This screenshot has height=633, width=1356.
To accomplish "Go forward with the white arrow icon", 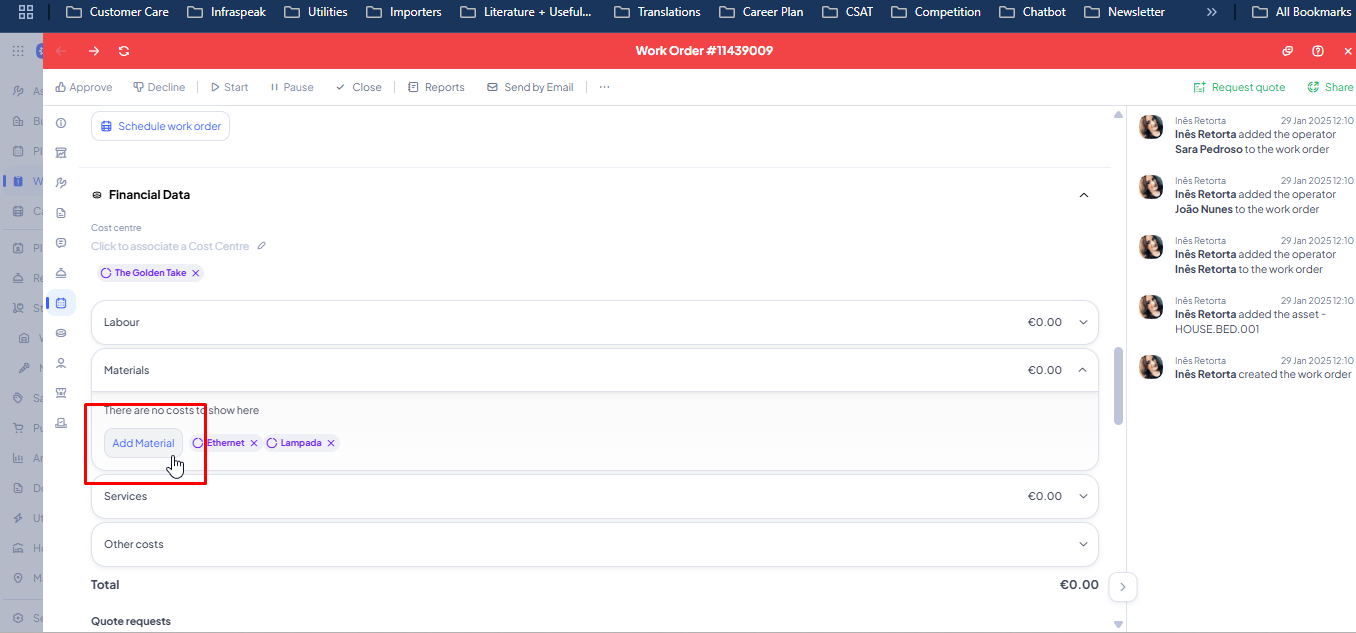I will coord(94,51).
